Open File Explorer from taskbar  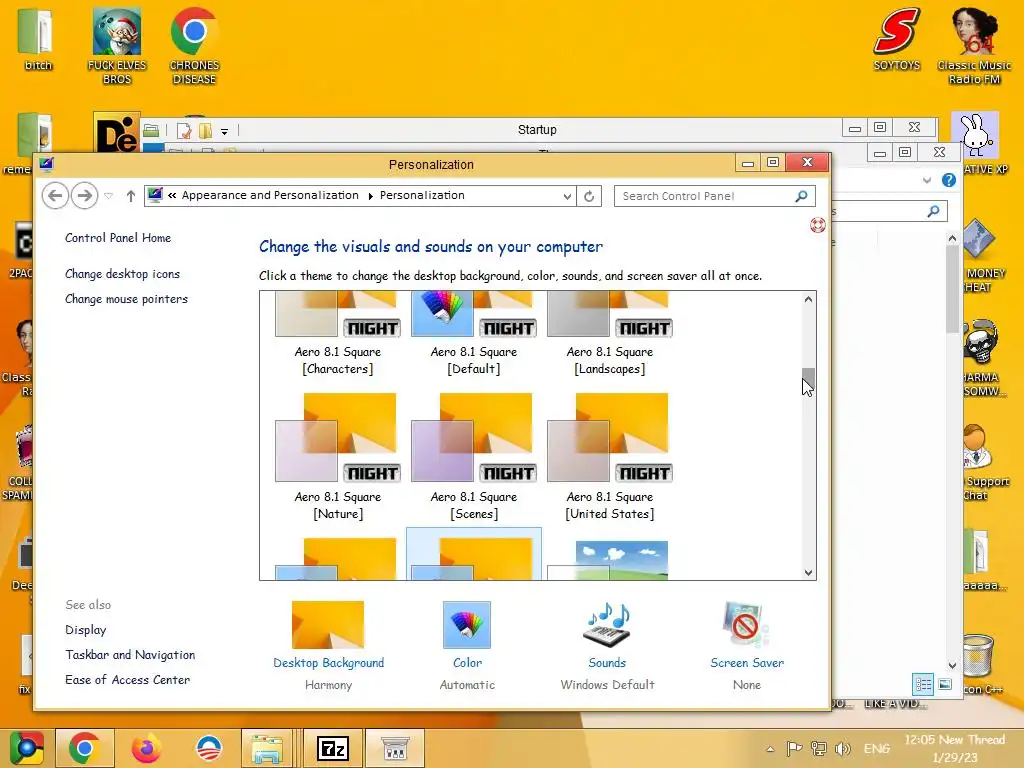(267, 748)
